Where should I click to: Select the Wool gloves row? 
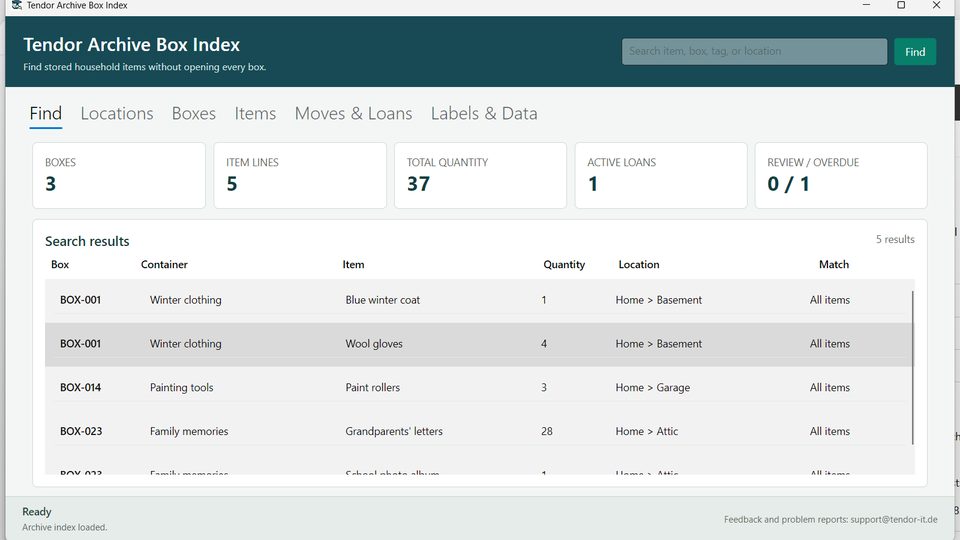[x=479, y=344]
